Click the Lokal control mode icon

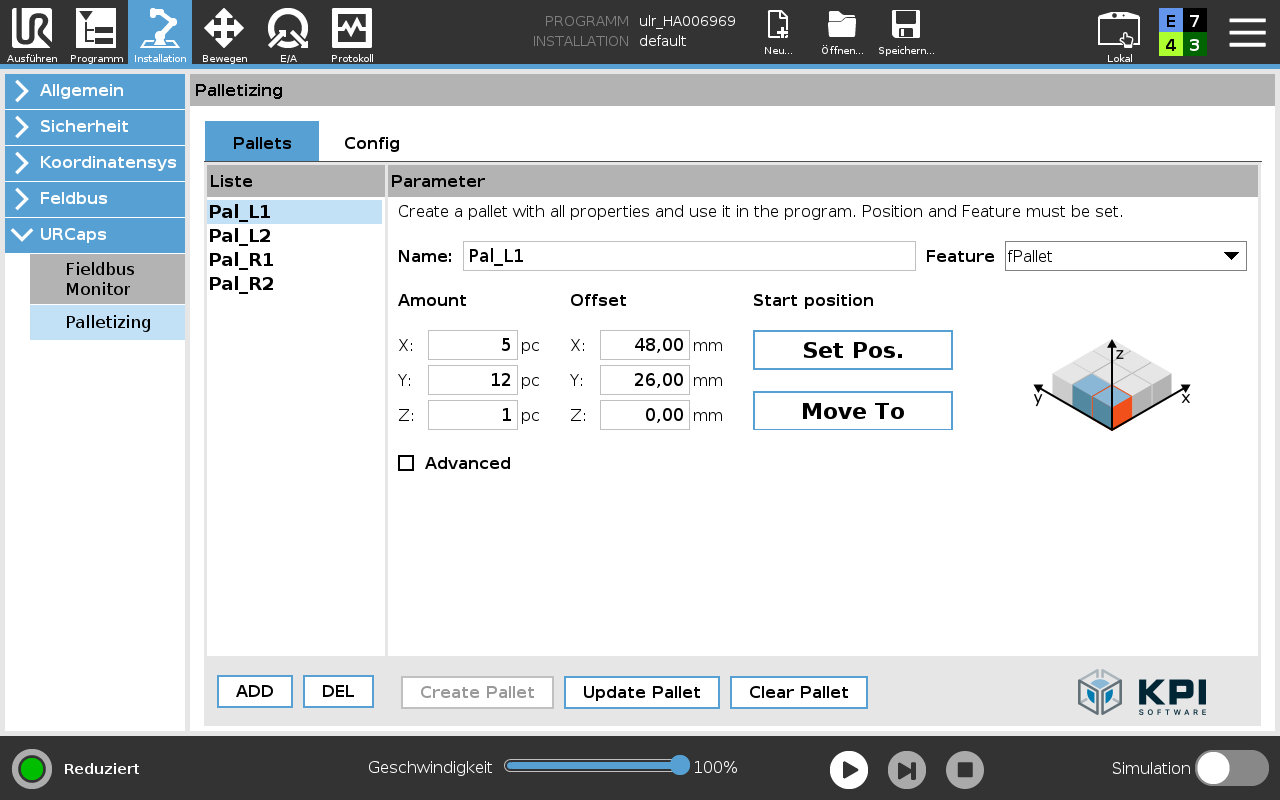click(1119, 36)
